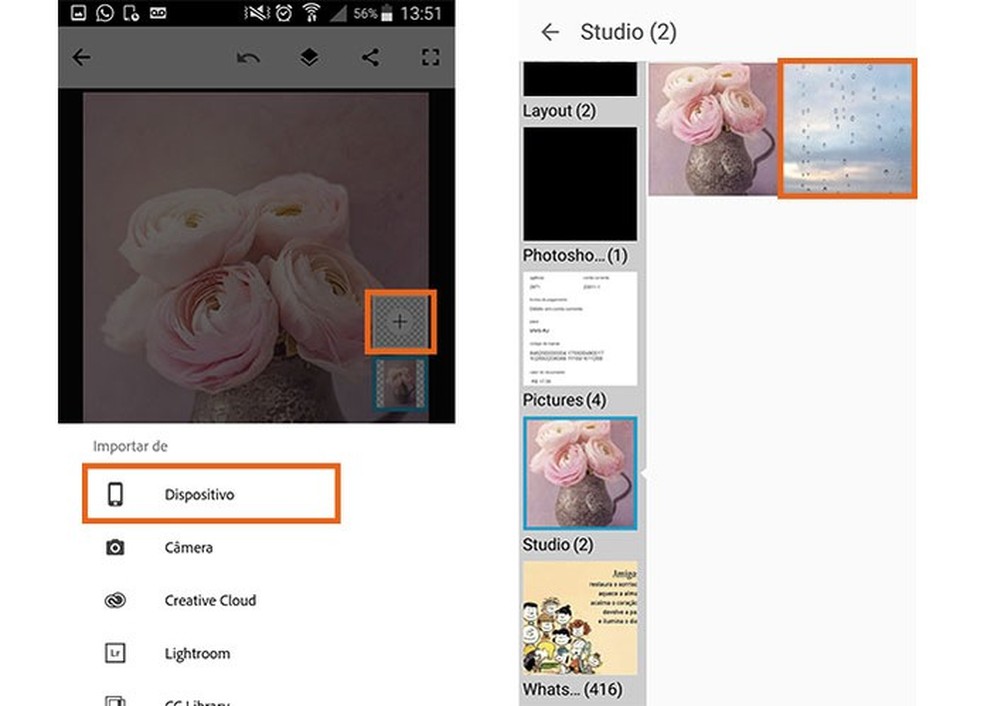The width and height of the screenshot is (984, 706).
Task: Tap the alarm clock status icon
Action: 284,13
